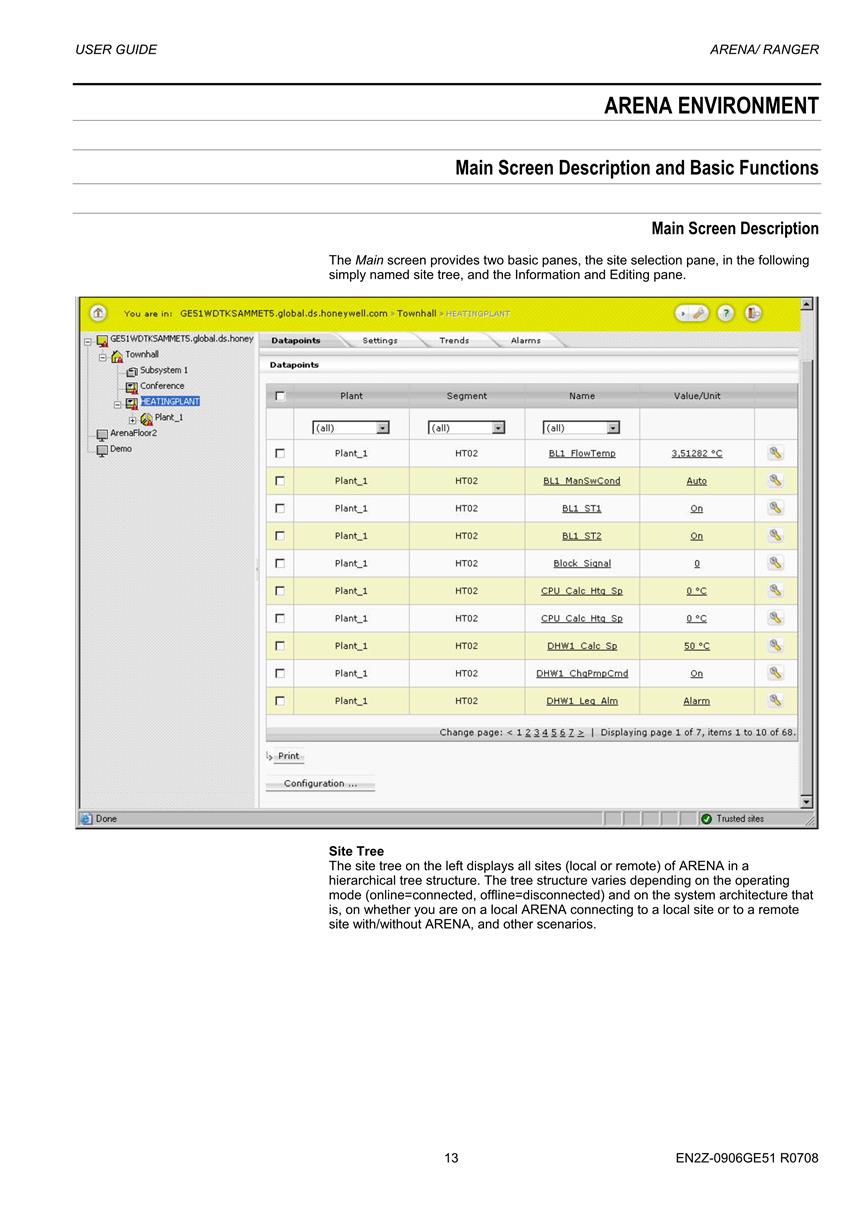
Task: Switch to the Trends tab
Action: point(454,340)
